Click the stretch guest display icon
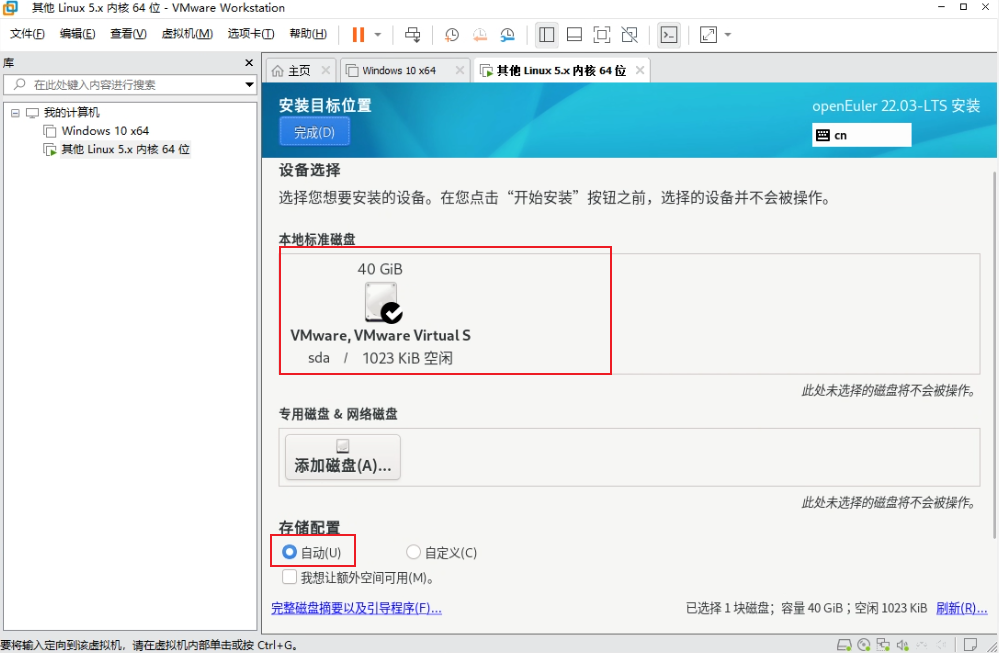The width and height of the screenshot is (999, 653). click(708, 34)
